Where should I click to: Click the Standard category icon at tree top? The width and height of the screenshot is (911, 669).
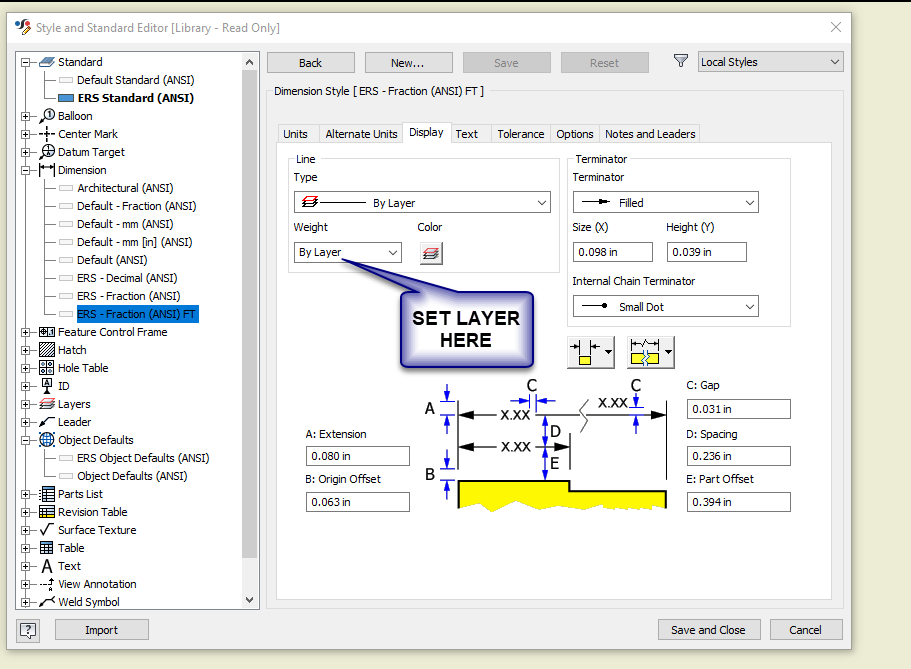tap(47, 62)
